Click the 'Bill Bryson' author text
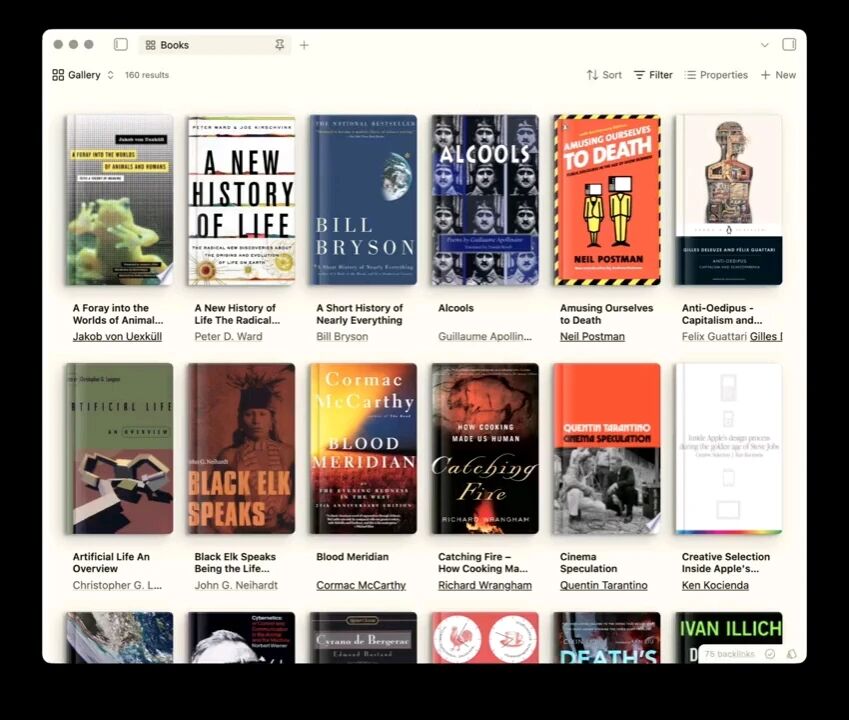Screen dimensions: 849x720 (x=342, y=337)
